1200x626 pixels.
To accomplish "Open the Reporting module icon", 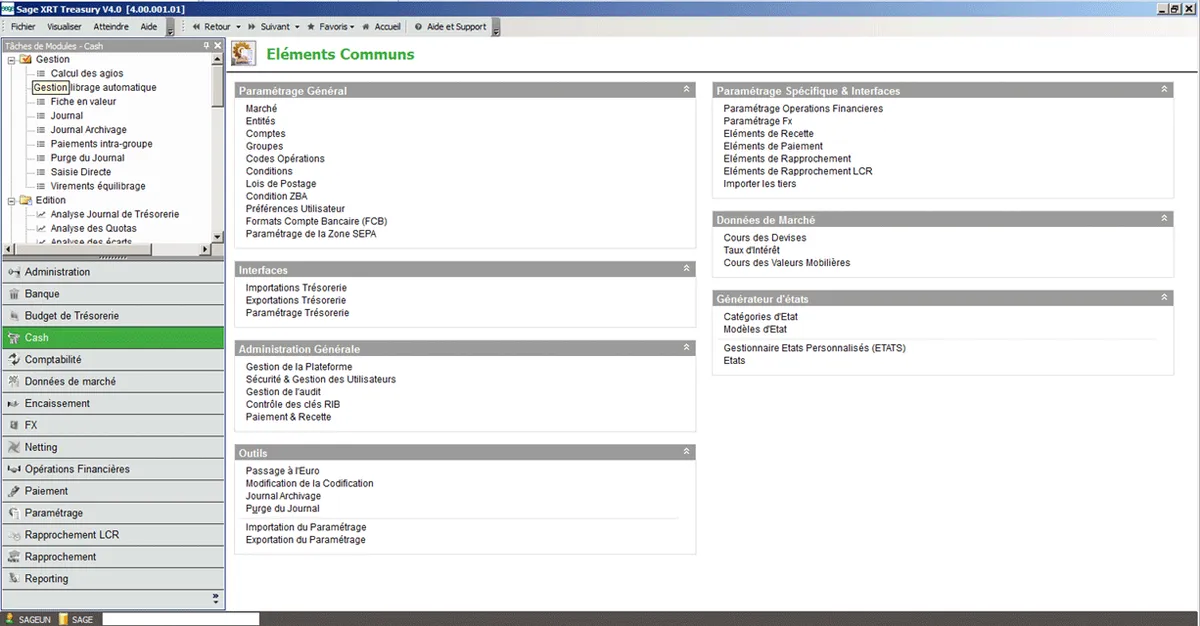I will (14, 579).
